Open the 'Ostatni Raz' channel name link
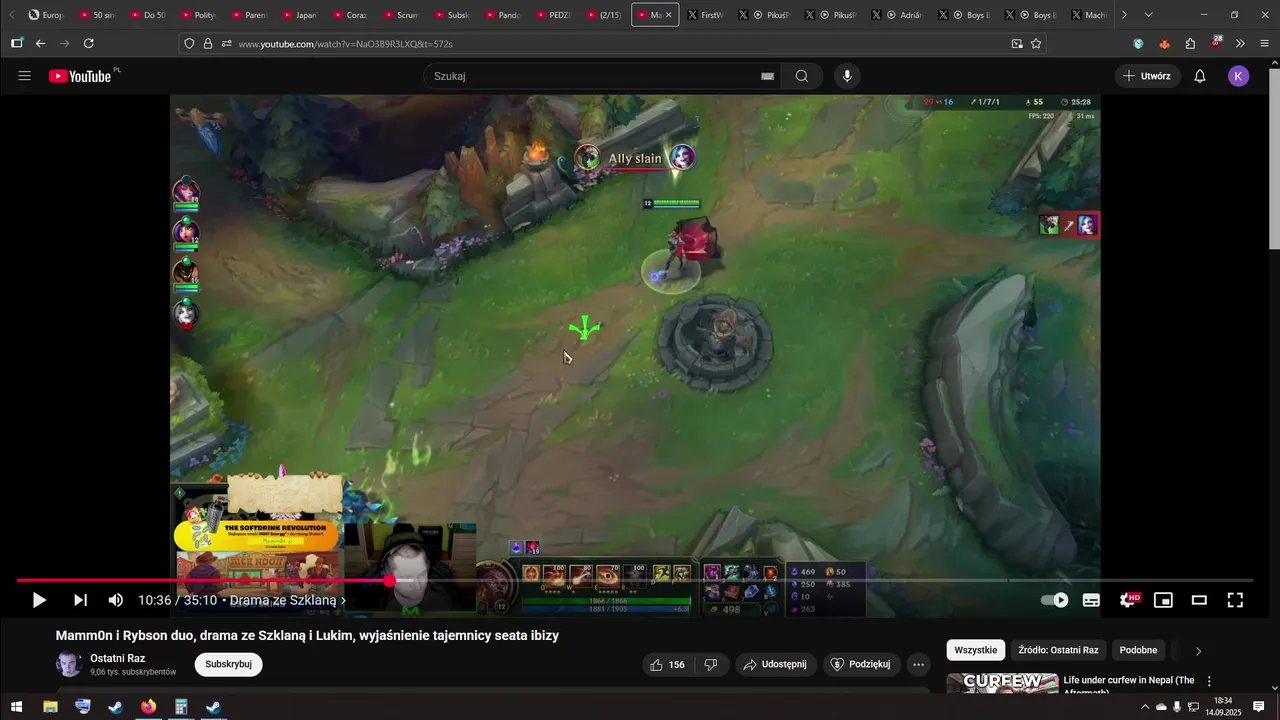The image size is (1280, 720). point(118,658)
